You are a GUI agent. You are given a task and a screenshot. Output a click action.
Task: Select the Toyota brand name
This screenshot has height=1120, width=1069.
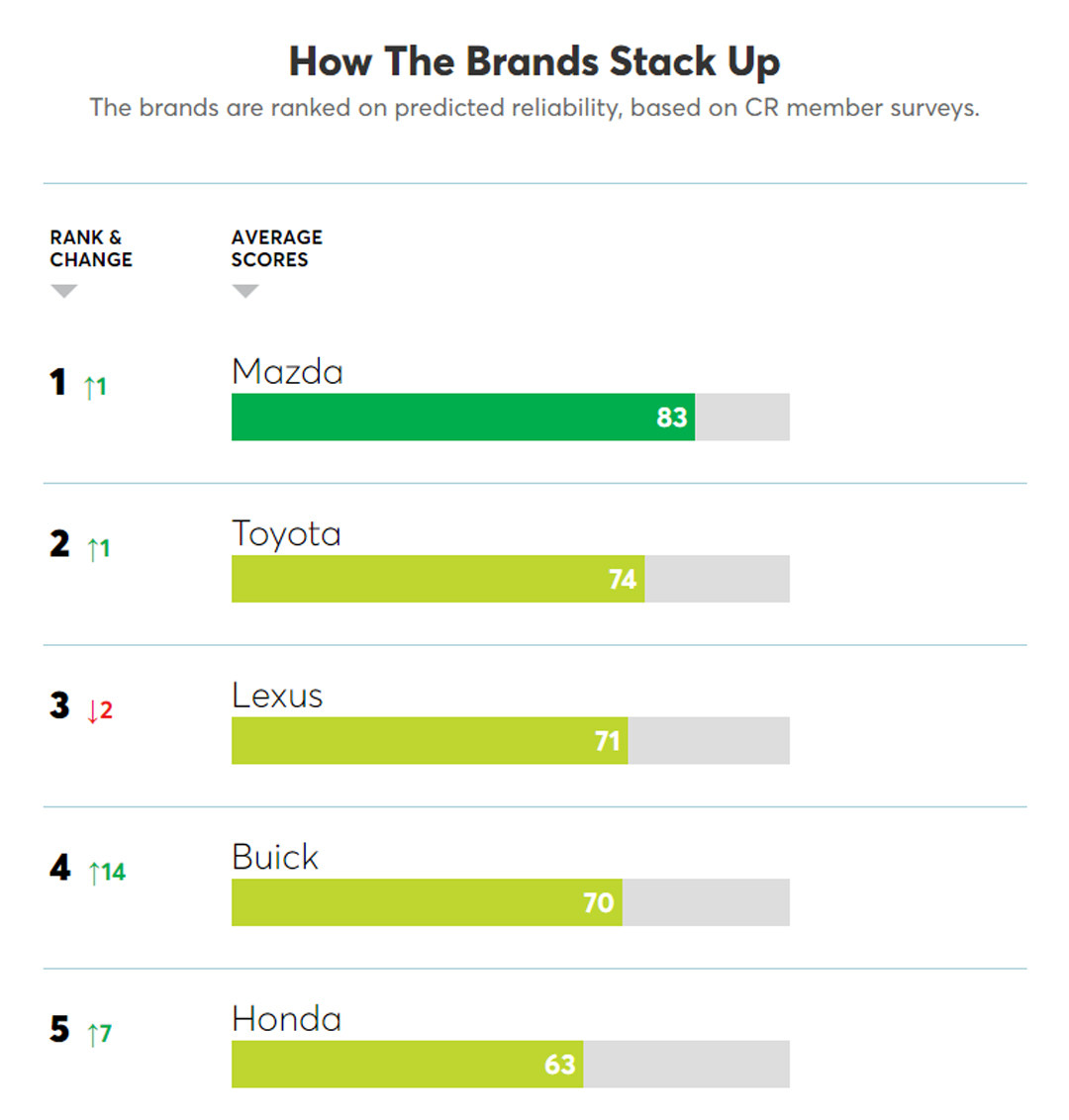pyautogui.click(x=286, y=534)
